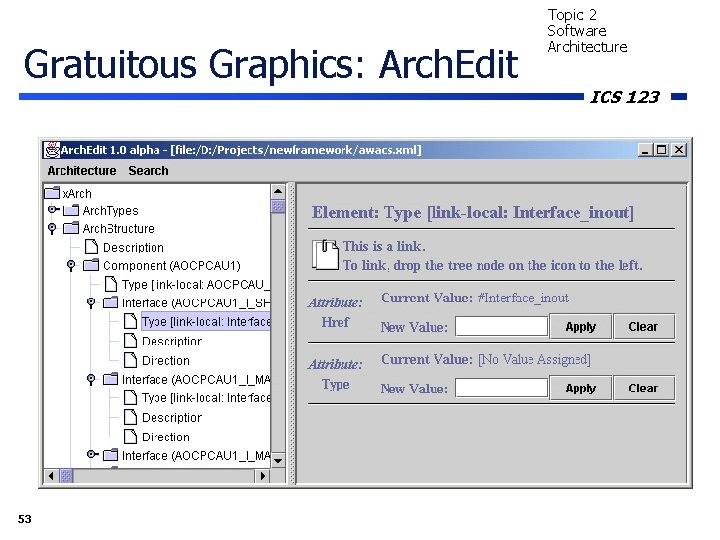Click the Type [link-local: AOCPCAU_ document icon
The height and width of the screenshot is (540, 720).
click(x=111, y=284)
